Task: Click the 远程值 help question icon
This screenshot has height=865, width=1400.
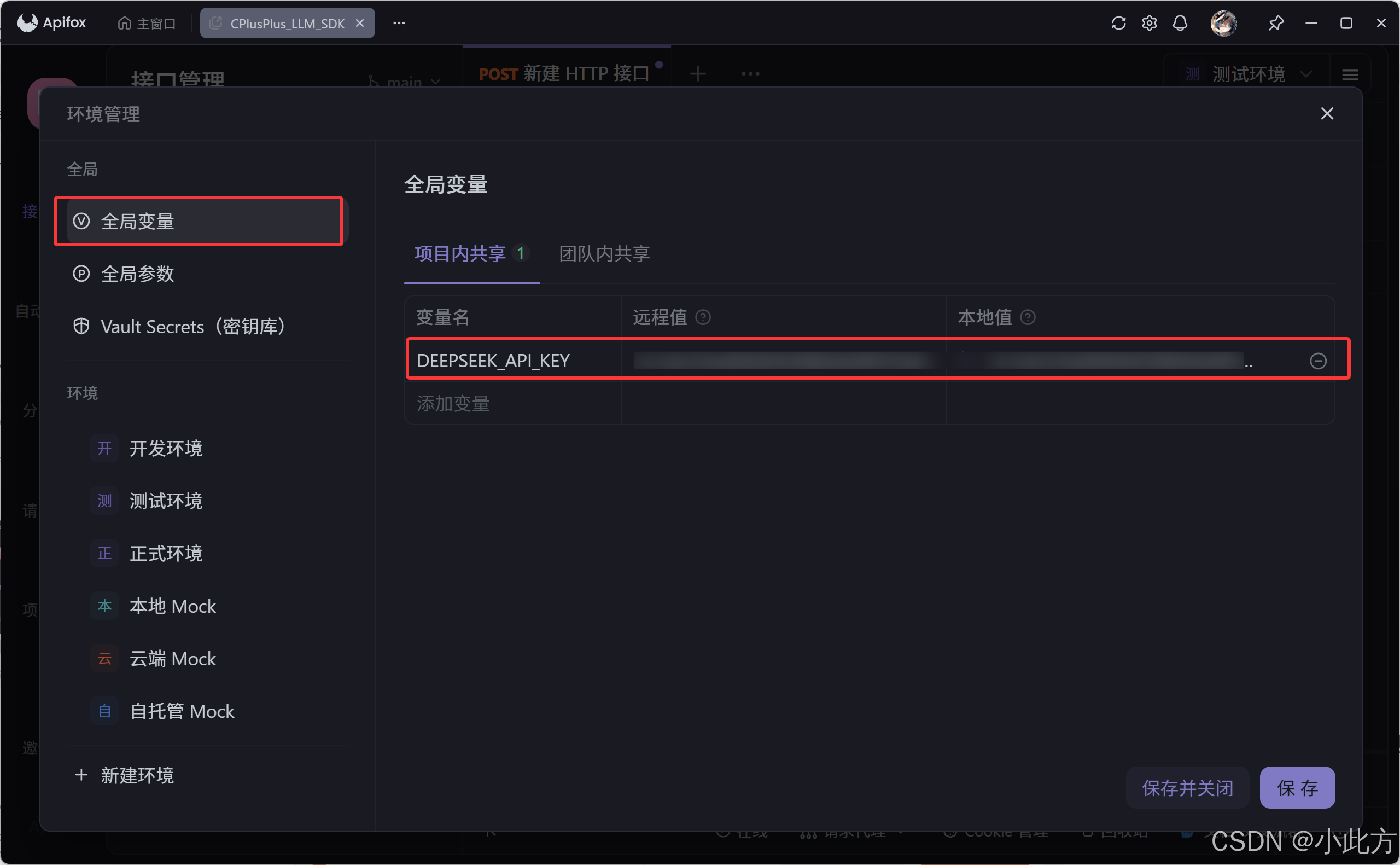Action: (x=703, y=317)
